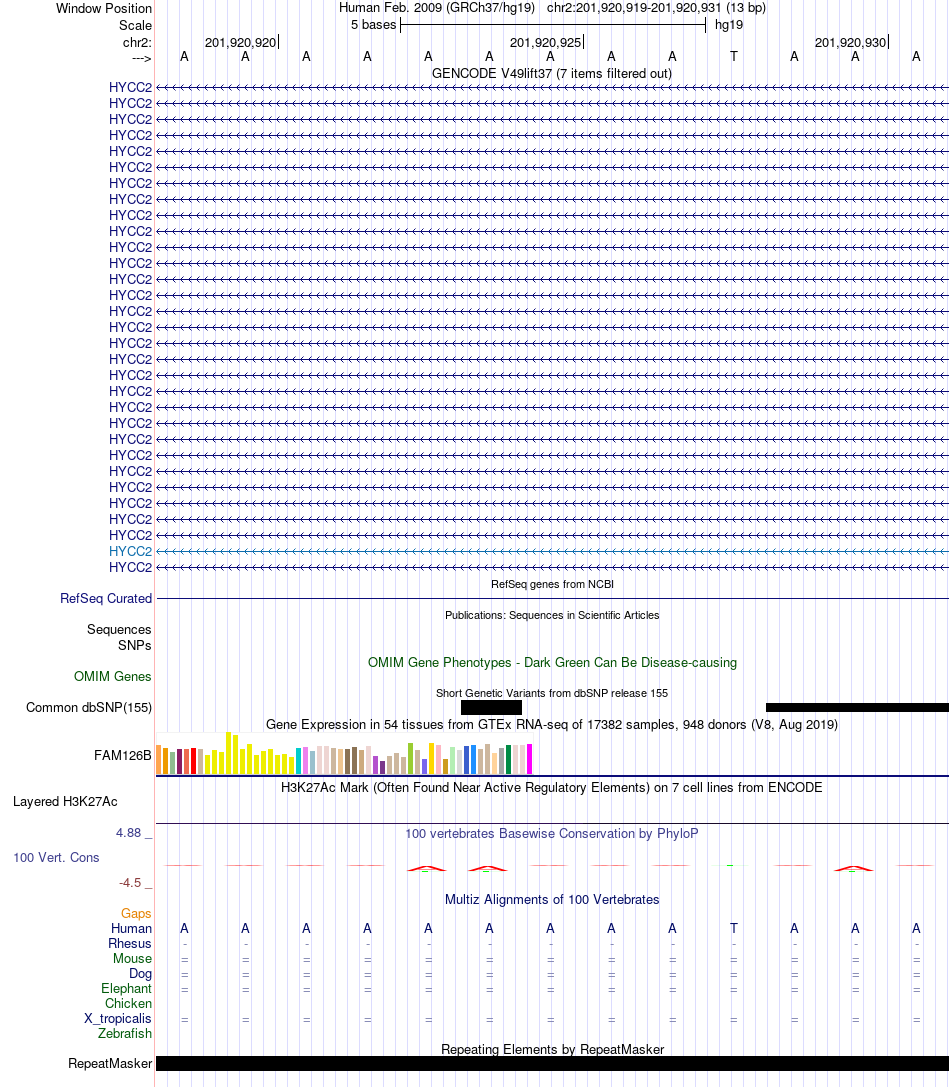Click the Scale label
Image resolution: width=950 pixels, height=1087 pixels.
pos(135,26)
